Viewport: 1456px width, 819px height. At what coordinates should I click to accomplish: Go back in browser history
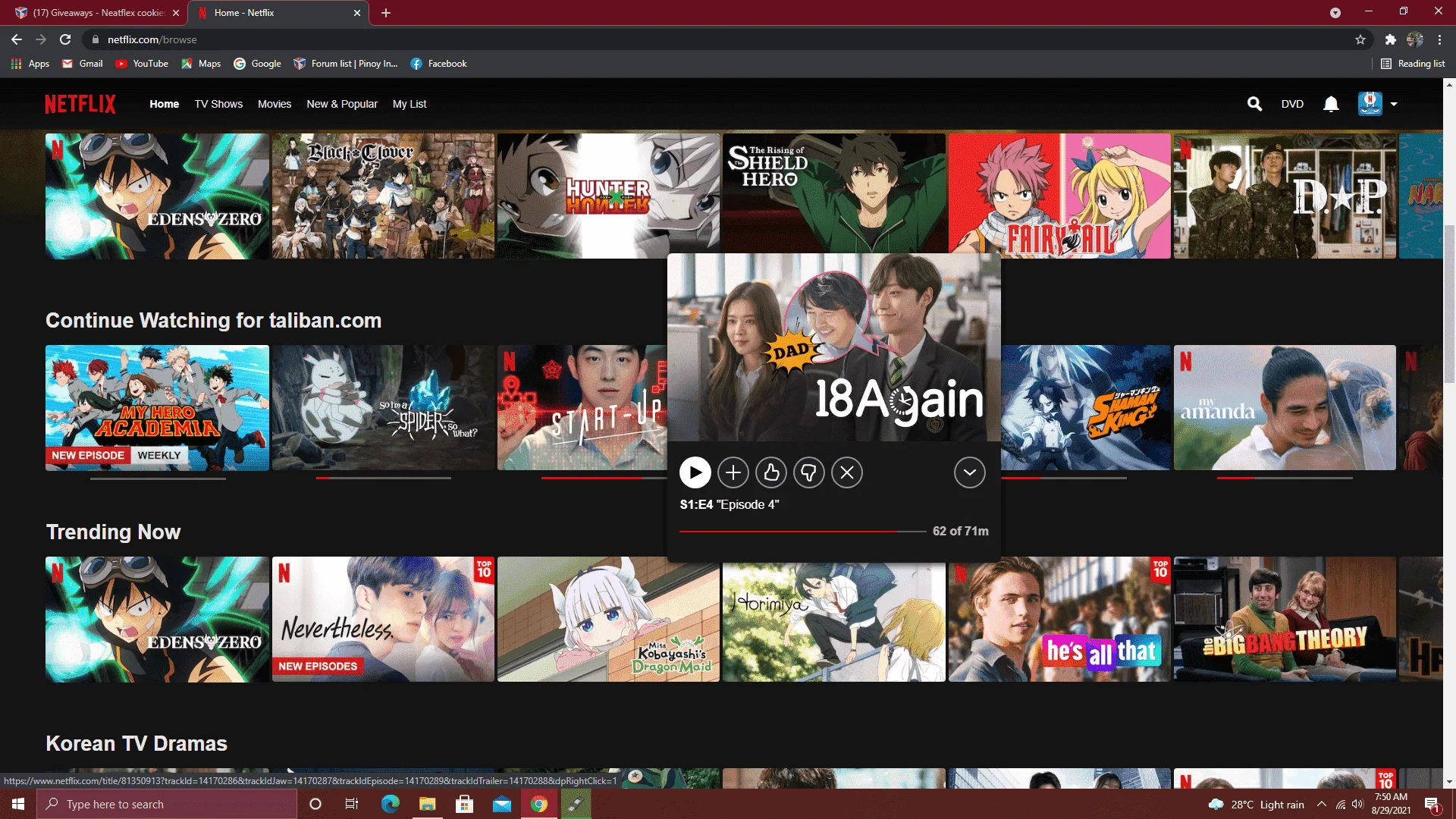point(17,39)
